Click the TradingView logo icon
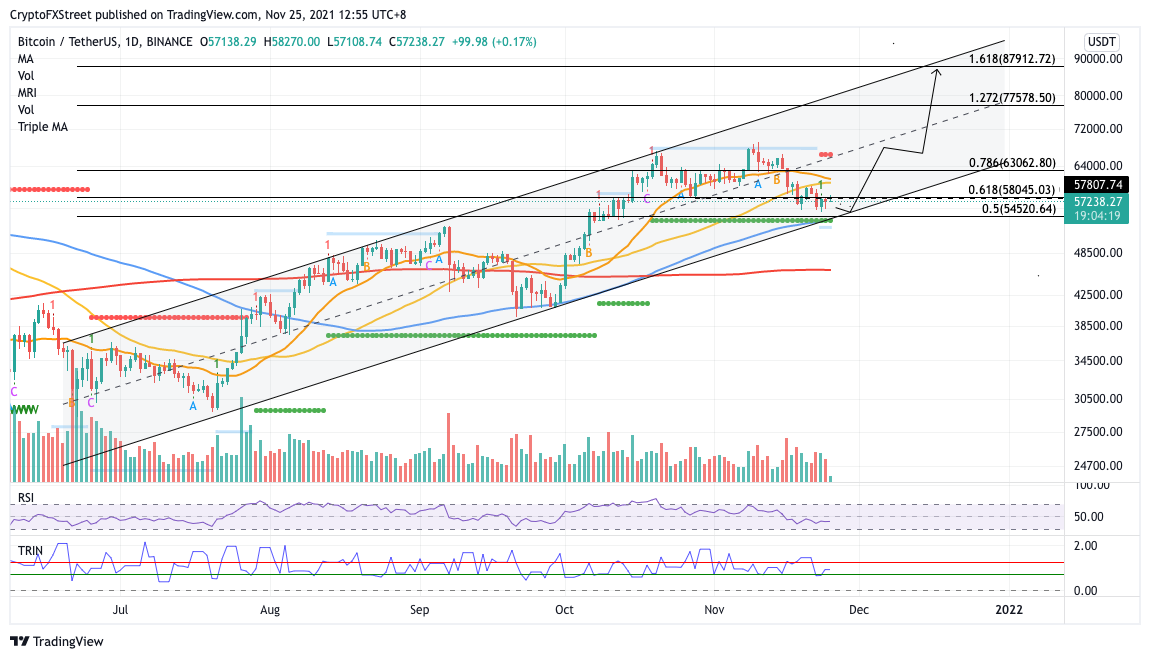1150x659 pixels. point(19,641)
